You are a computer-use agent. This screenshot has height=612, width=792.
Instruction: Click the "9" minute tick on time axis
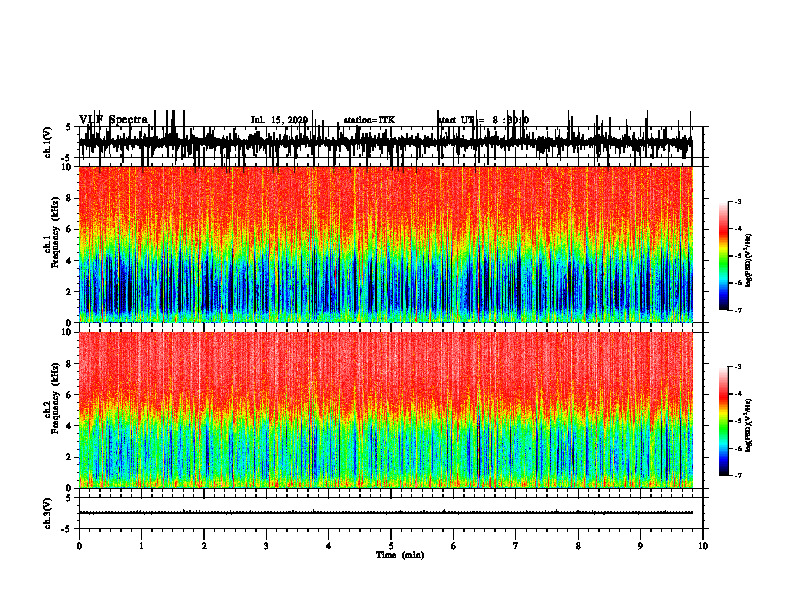[x=640, y=546]
